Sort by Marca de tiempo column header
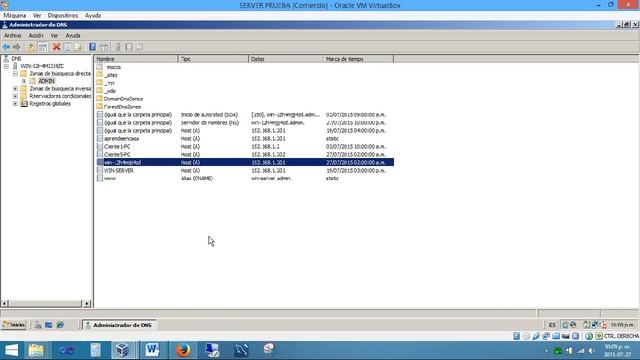Screen dimensions: 640x360 coord(359,59)
